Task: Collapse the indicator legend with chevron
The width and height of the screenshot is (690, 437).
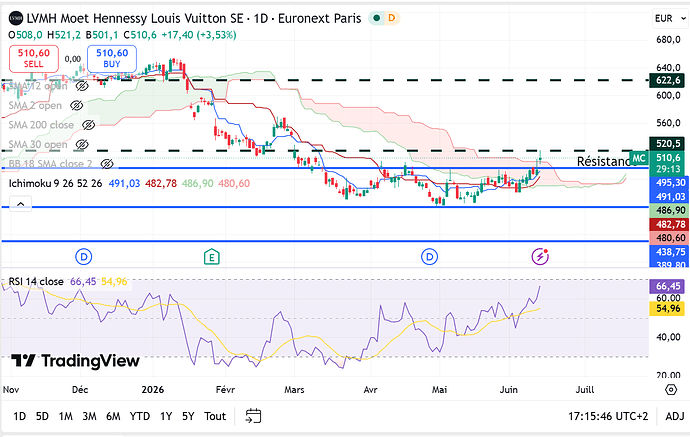Action: click(21, 204)
